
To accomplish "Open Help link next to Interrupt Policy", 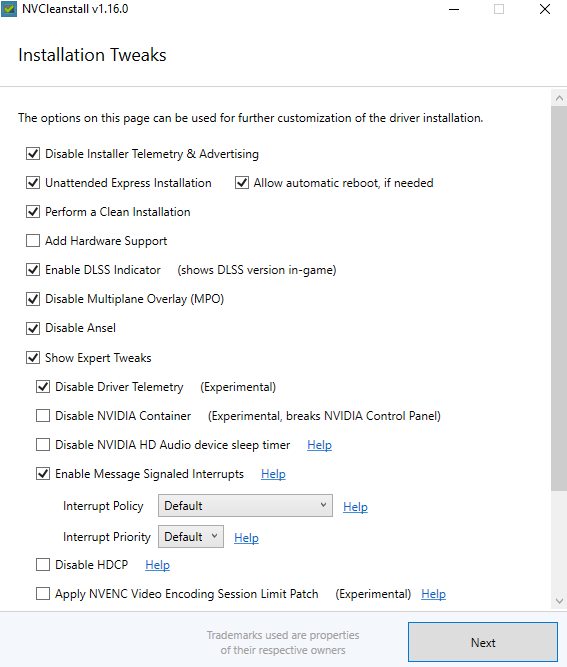I will pyautogui.click(x=355, y=507).
